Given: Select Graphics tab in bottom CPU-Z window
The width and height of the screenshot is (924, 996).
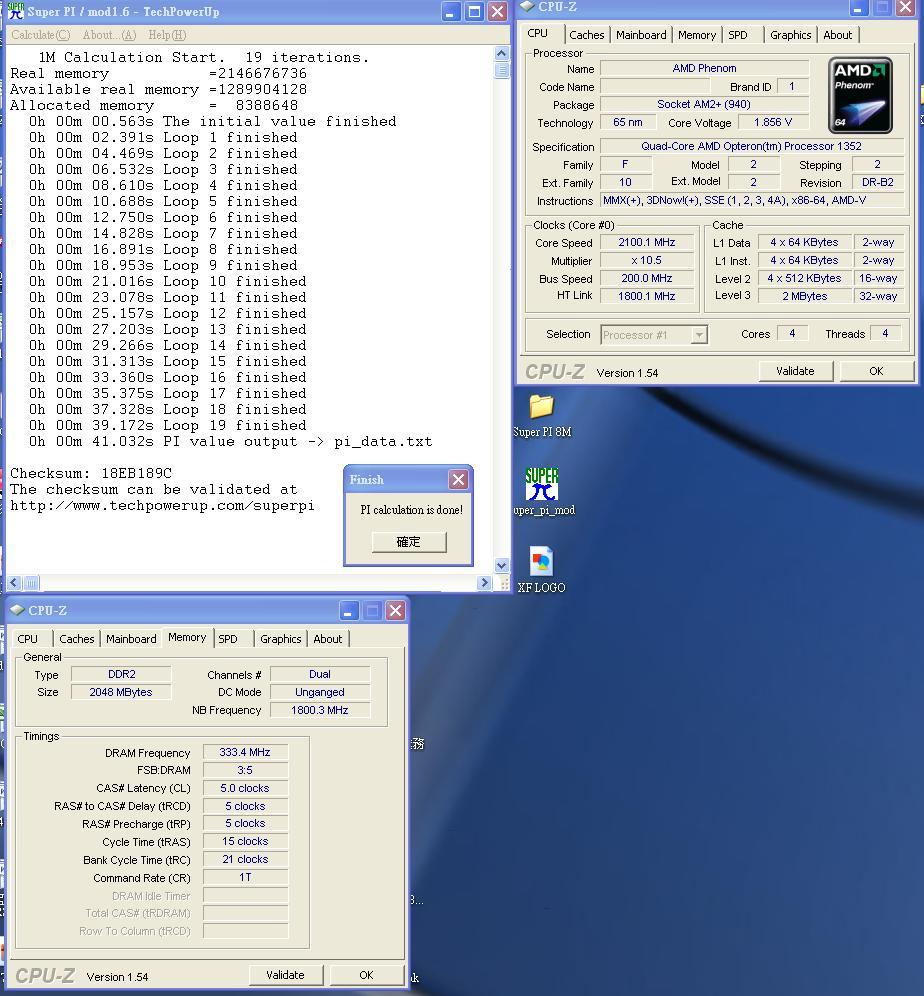Looking at the screenshot, I should pyautogui.click(x=281, y=639).
